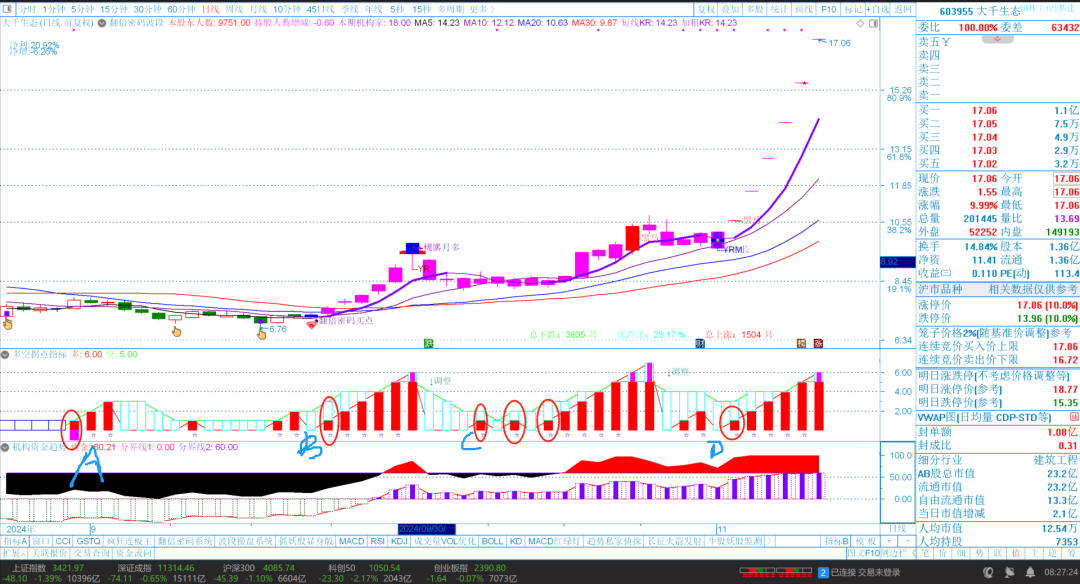Click the 标记 mark button
The image size is (1080, 584).
pyautogui.click(x=853, y=9)
